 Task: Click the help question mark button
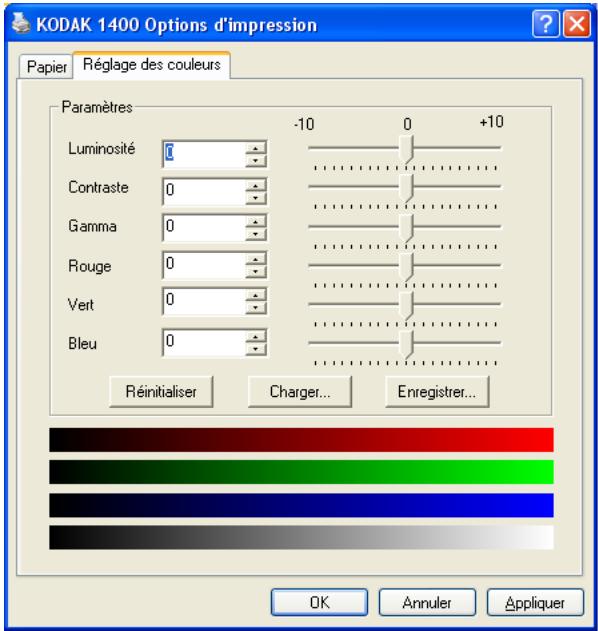tap(546, 24)
